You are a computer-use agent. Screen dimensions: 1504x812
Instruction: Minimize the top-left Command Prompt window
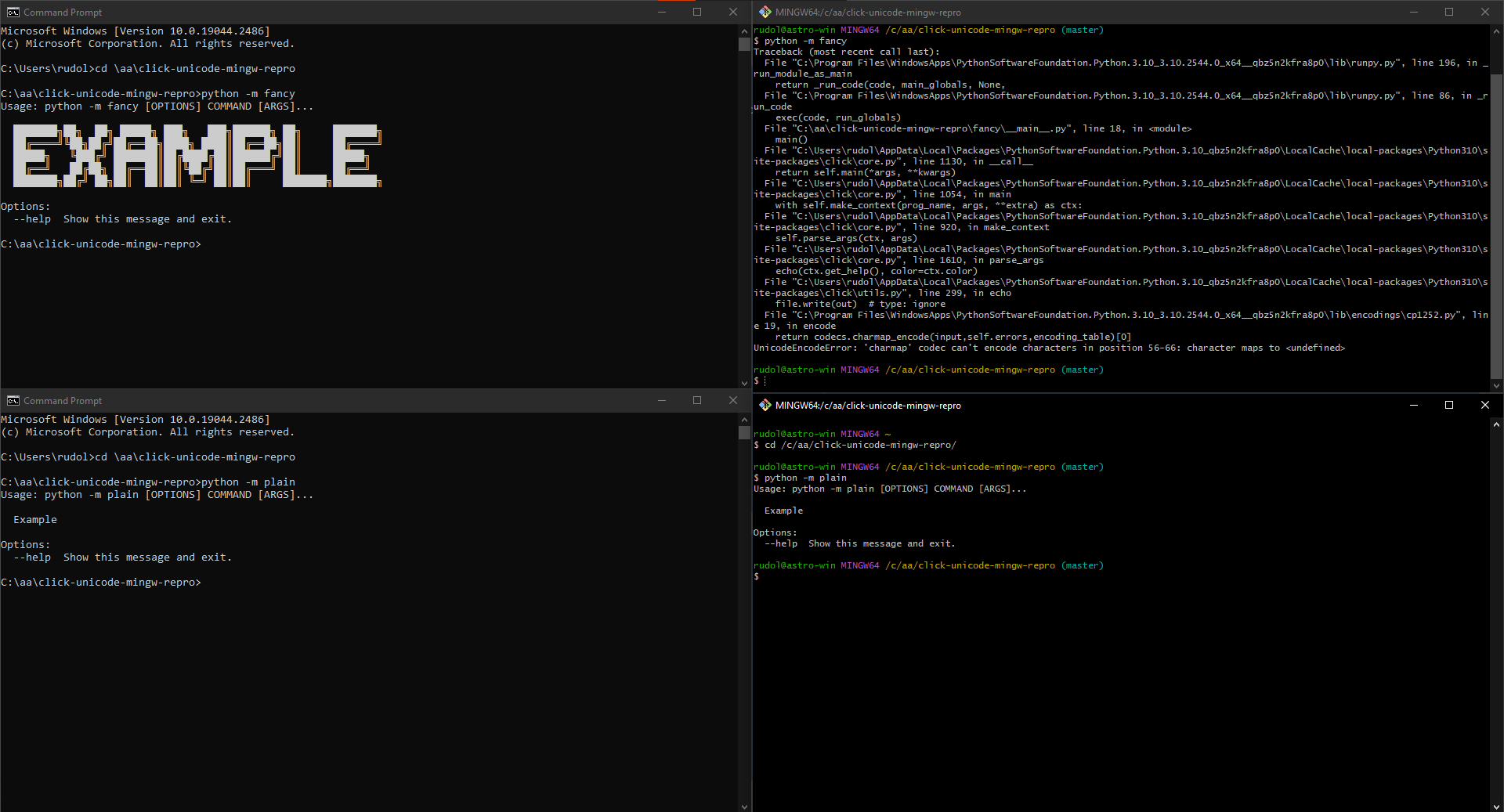tap(662, 13)
